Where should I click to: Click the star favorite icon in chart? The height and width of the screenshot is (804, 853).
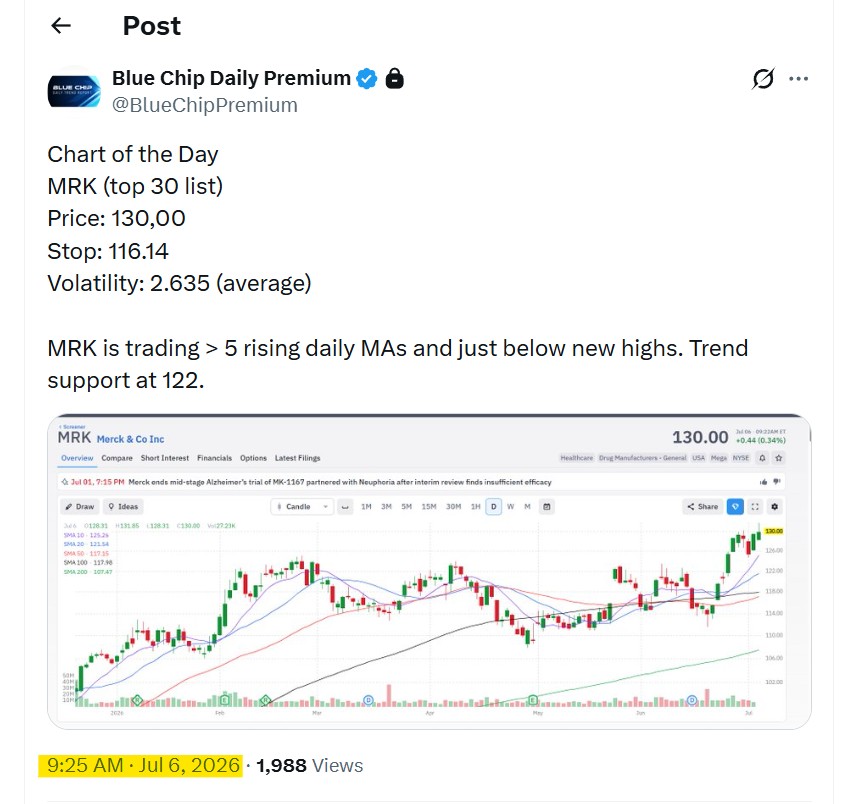tap(778, 458)
